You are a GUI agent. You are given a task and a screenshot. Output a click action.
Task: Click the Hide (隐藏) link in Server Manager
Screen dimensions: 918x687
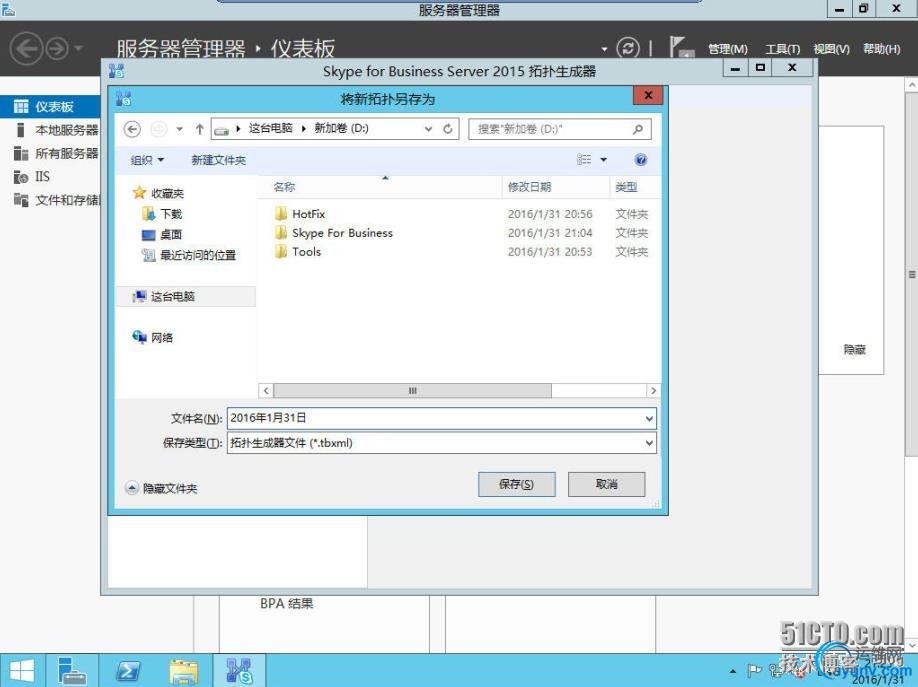point(854,350)
